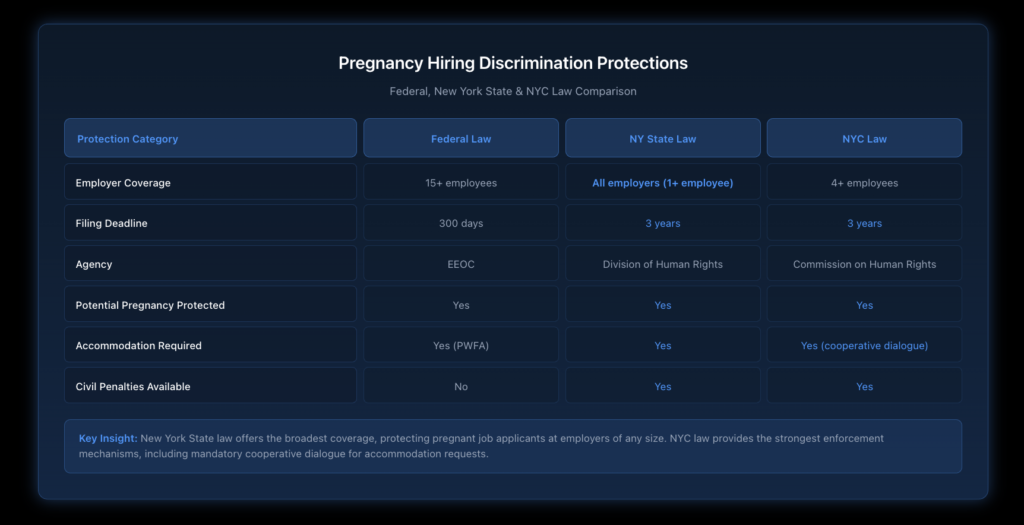
Task: Click the '300 days' cell
Action: 461,223
